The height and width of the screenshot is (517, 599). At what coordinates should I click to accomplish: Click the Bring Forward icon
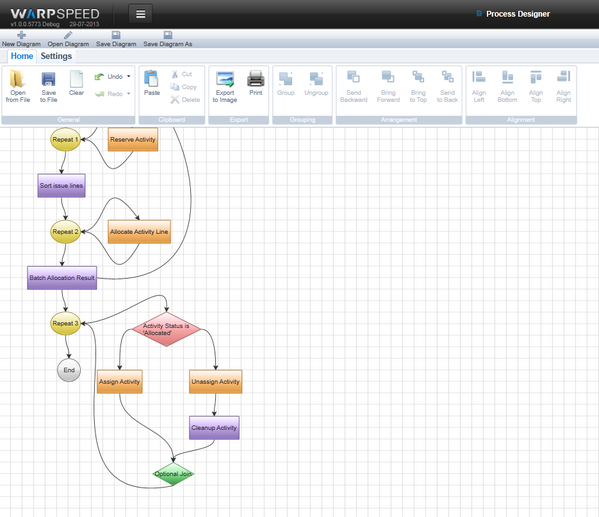[388, 77]
